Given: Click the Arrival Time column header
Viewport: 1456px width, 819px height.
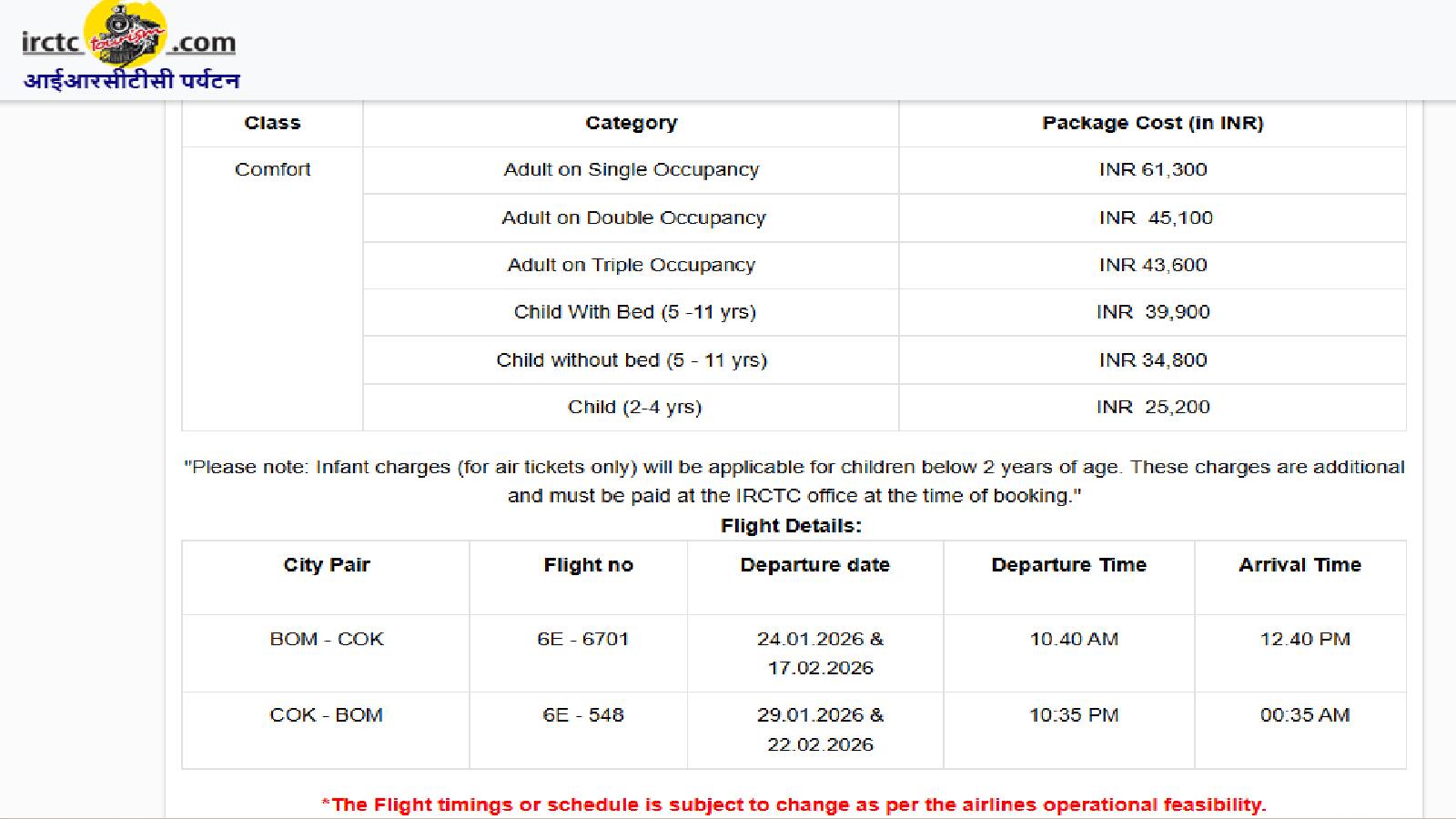Looking at the screenshot, I should click(1299, 565).
